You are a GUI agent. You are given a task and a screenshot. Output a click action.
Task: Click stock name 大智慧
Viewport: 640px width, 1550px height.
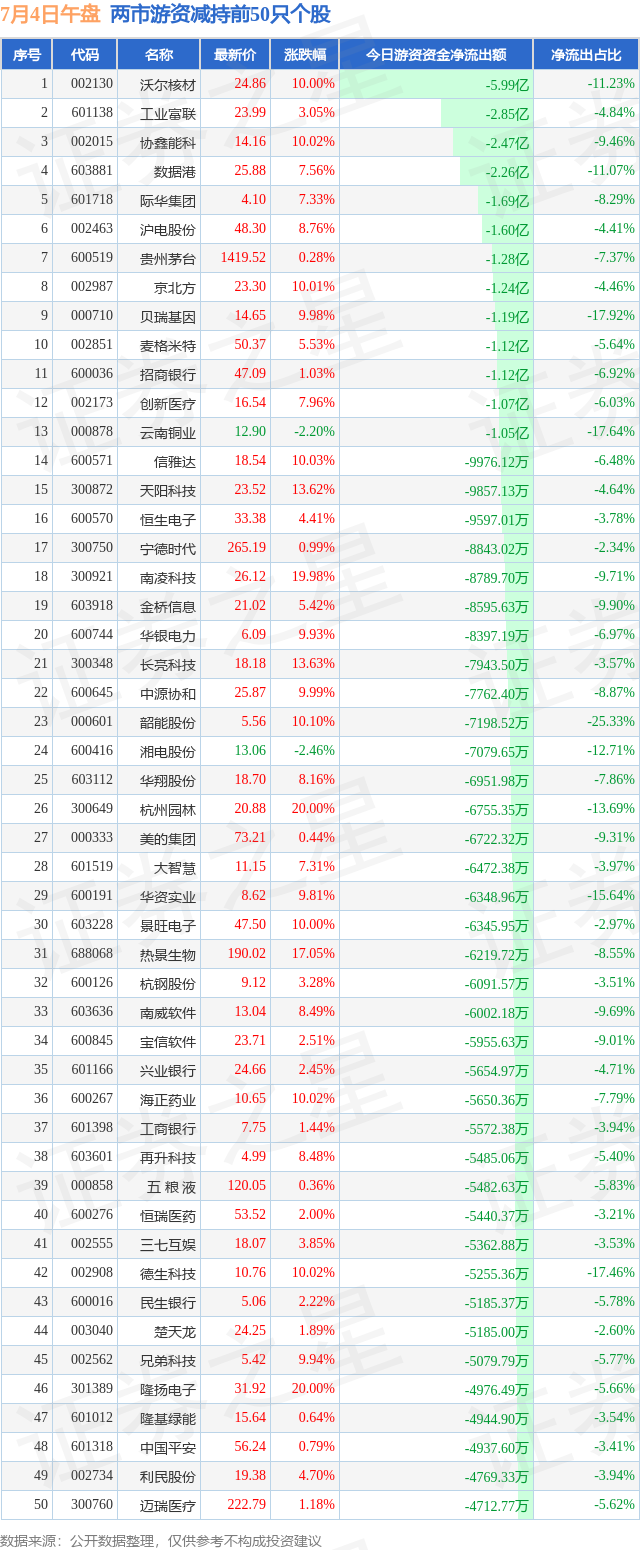click(175, 867)
